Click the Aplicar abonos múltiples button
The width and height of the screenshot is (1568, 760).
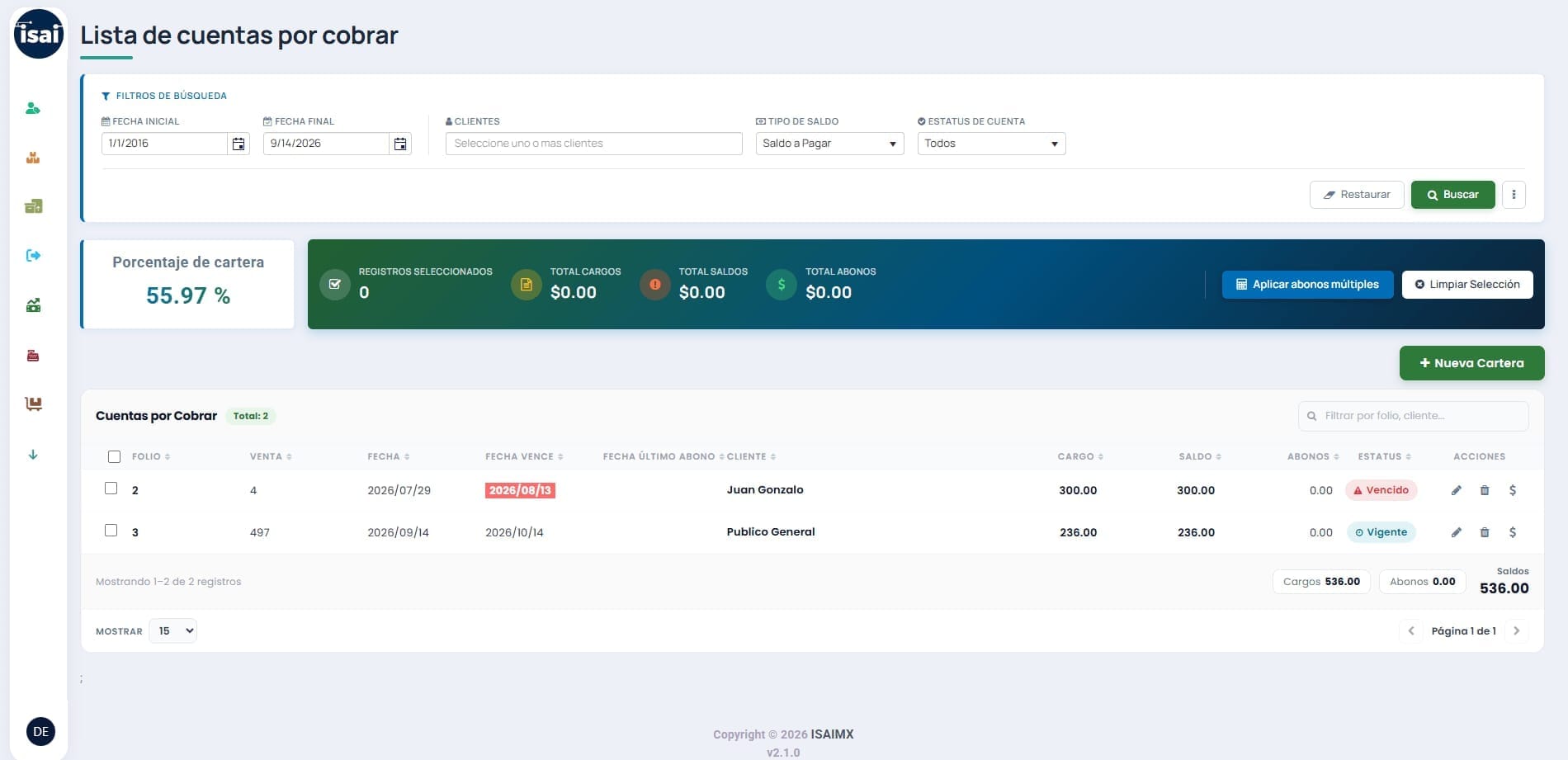[x=1307, y=285]
